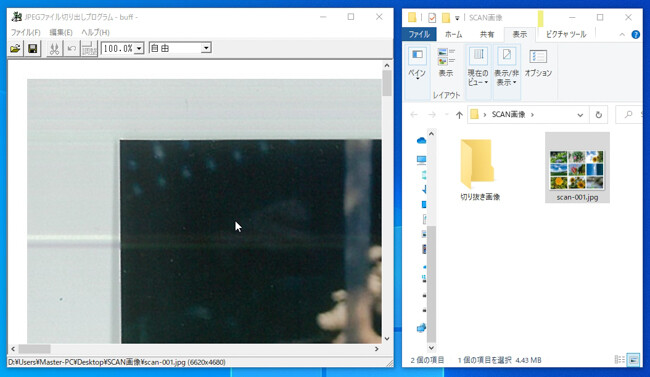The image size is (650, 377).
Task: Click the scanned photo canvas in the cropper
Action: tap(204, 211)
